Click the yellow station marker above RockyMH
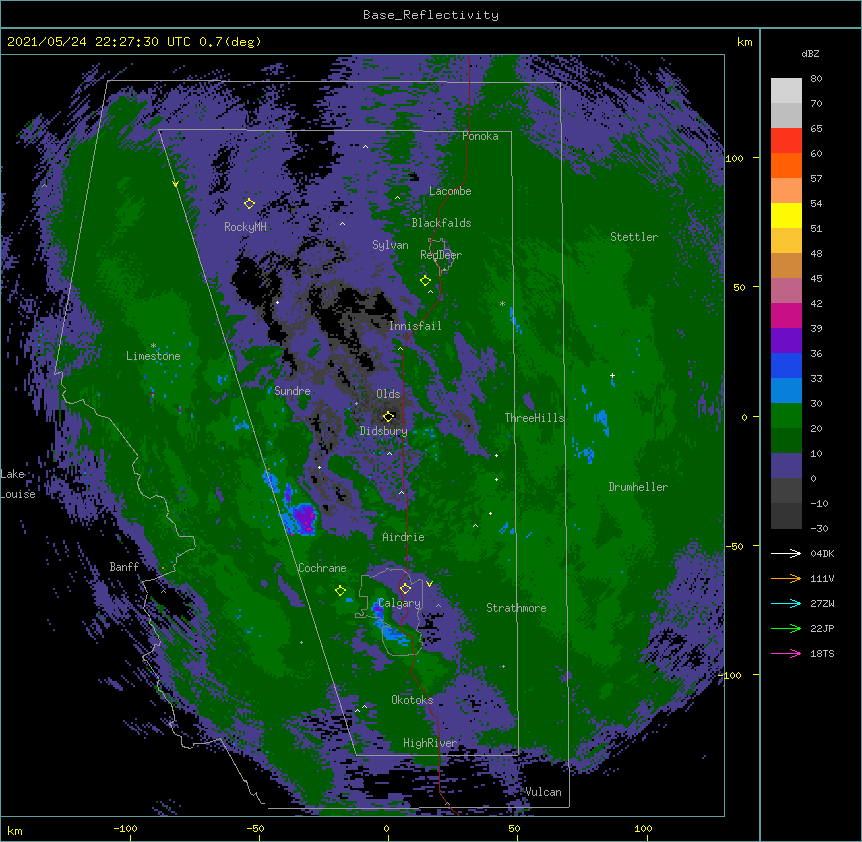 (249, 203)
